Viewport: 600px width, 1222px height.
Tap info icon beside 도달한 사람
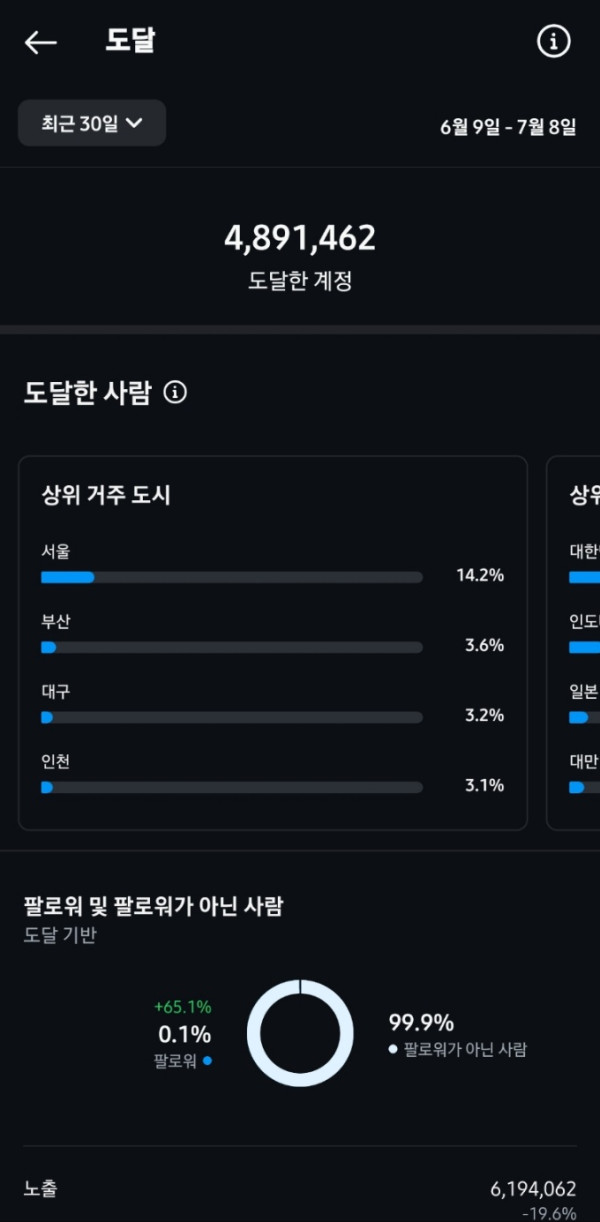pyautogui.click(x=175, y=393)
